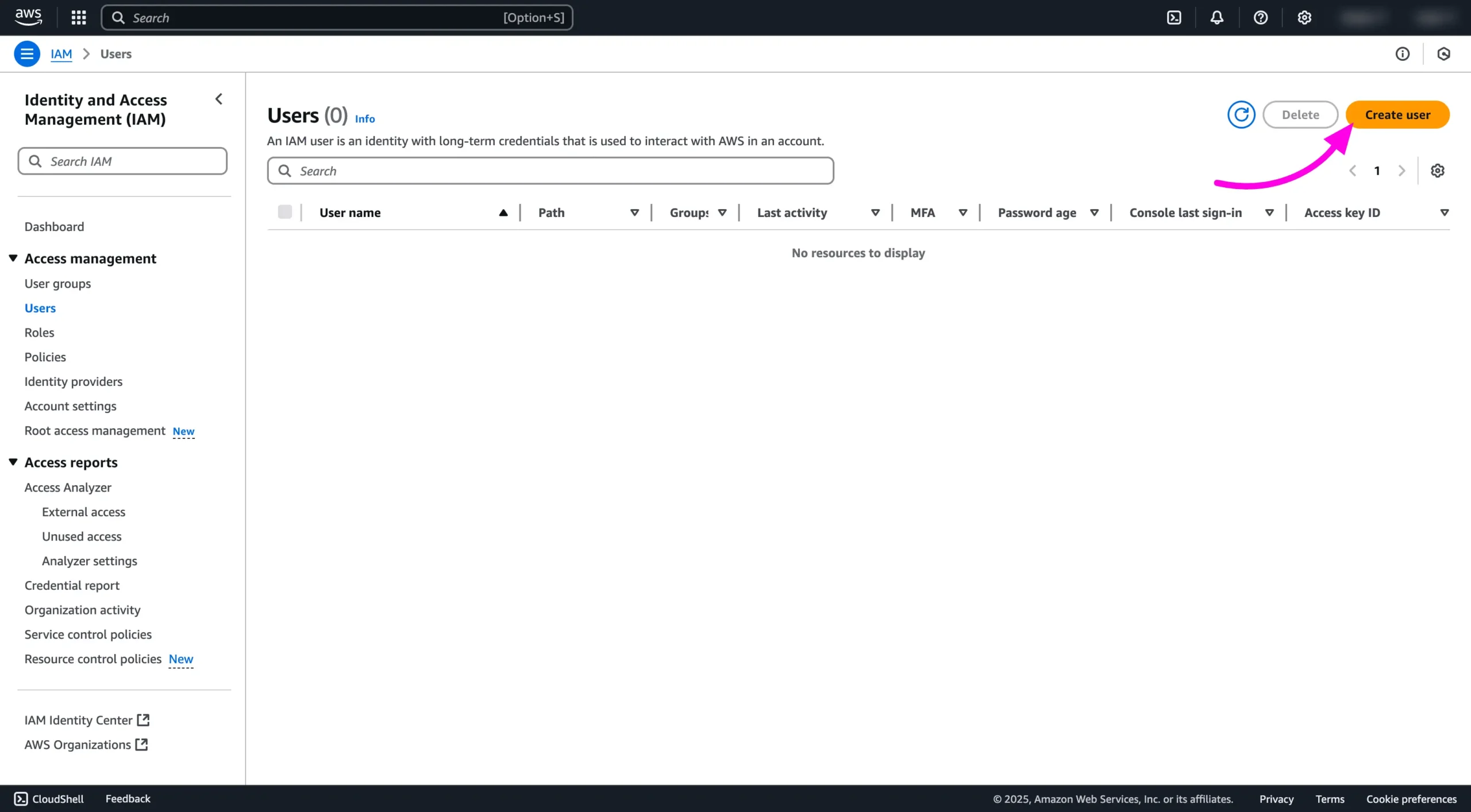
Task: Click the AWS logo home icon
Action: point(28,17)
